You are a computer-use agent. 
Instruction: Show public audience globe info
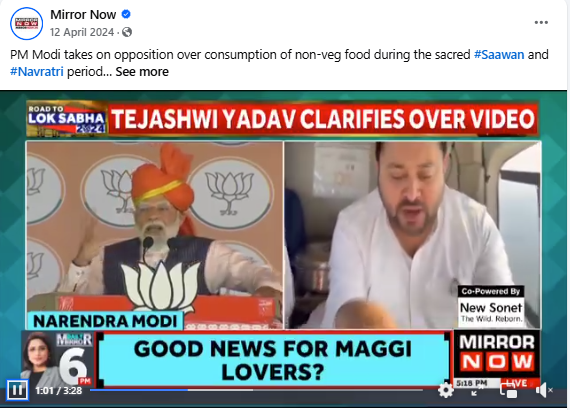127,32
